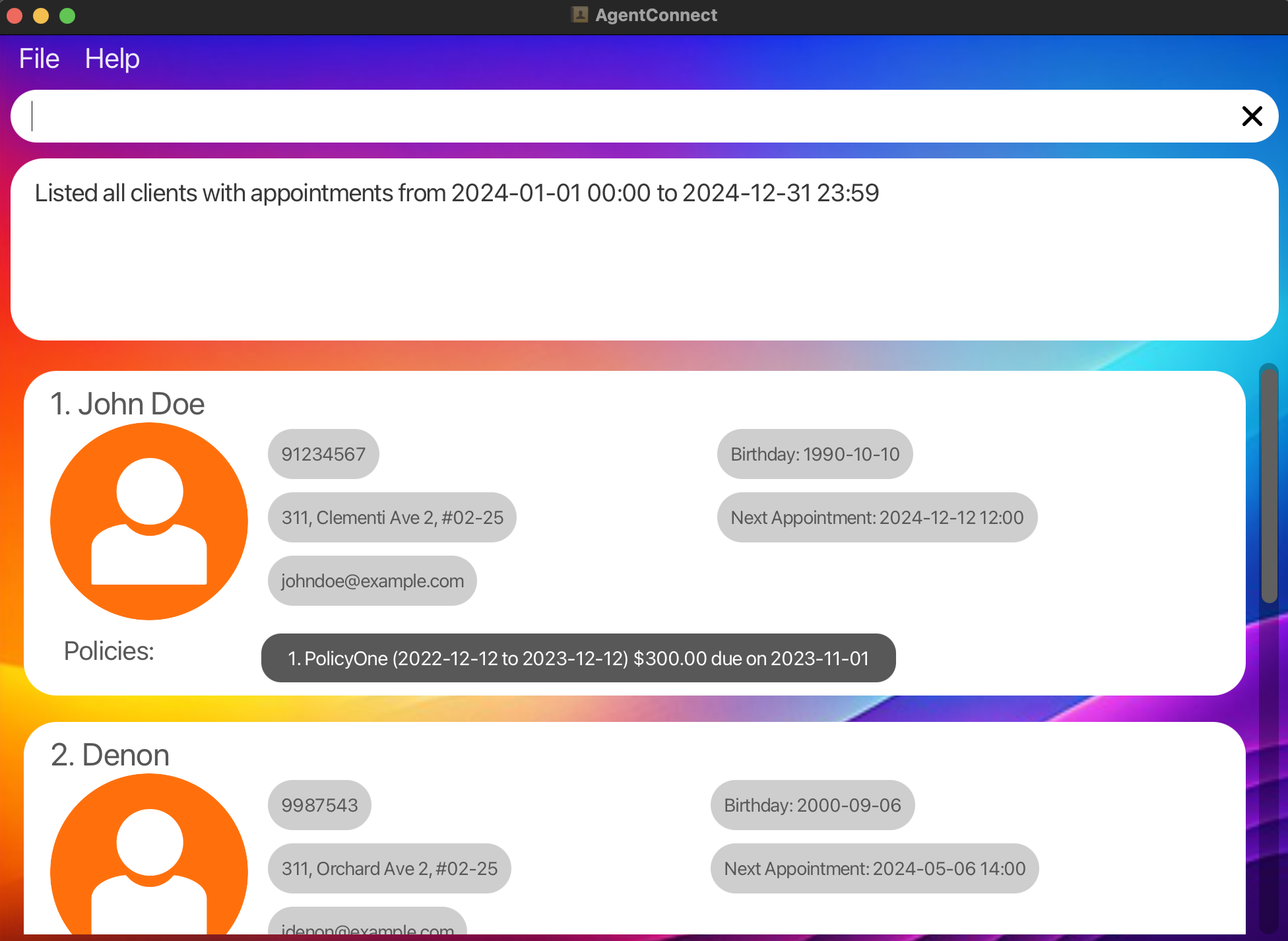Image resolution: width=1288 pixels, height=941 pixels.
Task: Click the name heading 2. Denon
Action: click(110, 755)
